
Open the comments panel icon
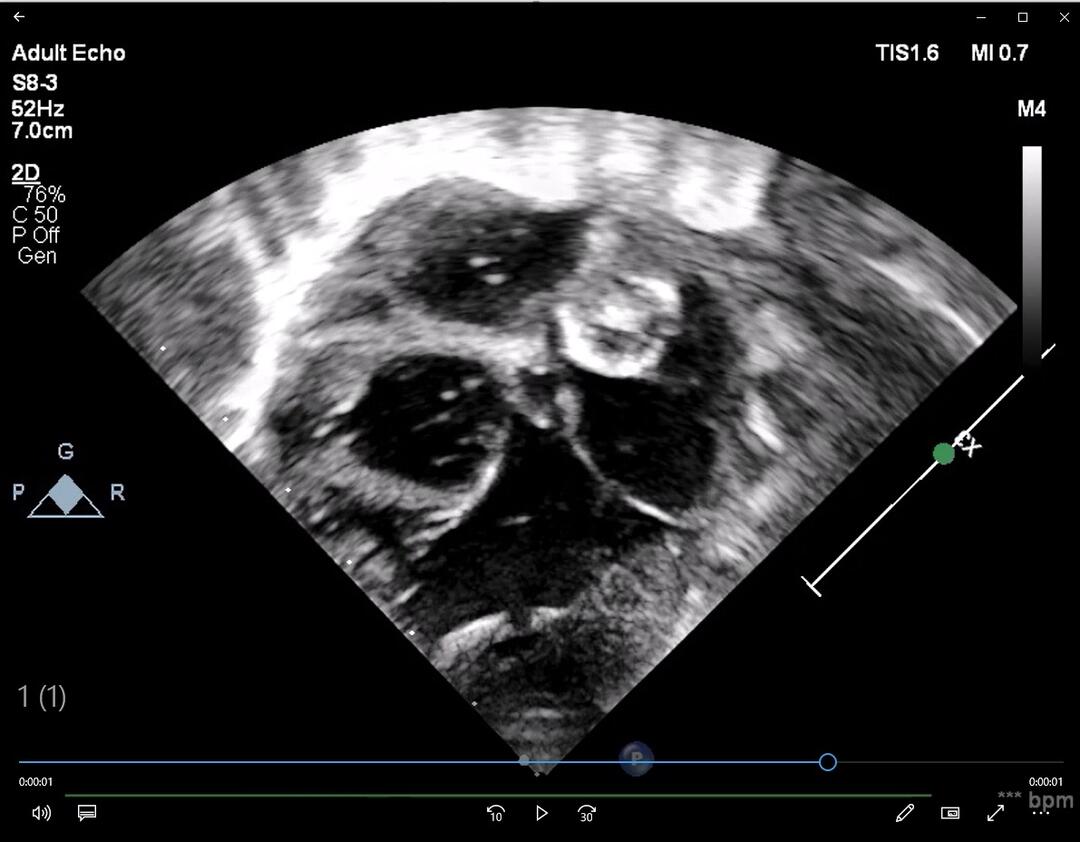pos(87,813)
